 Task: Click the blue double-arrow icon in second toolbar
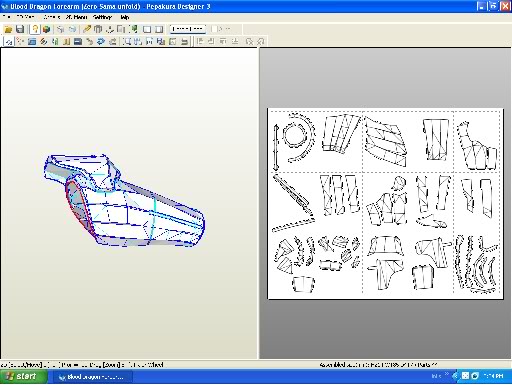(101, 42)
